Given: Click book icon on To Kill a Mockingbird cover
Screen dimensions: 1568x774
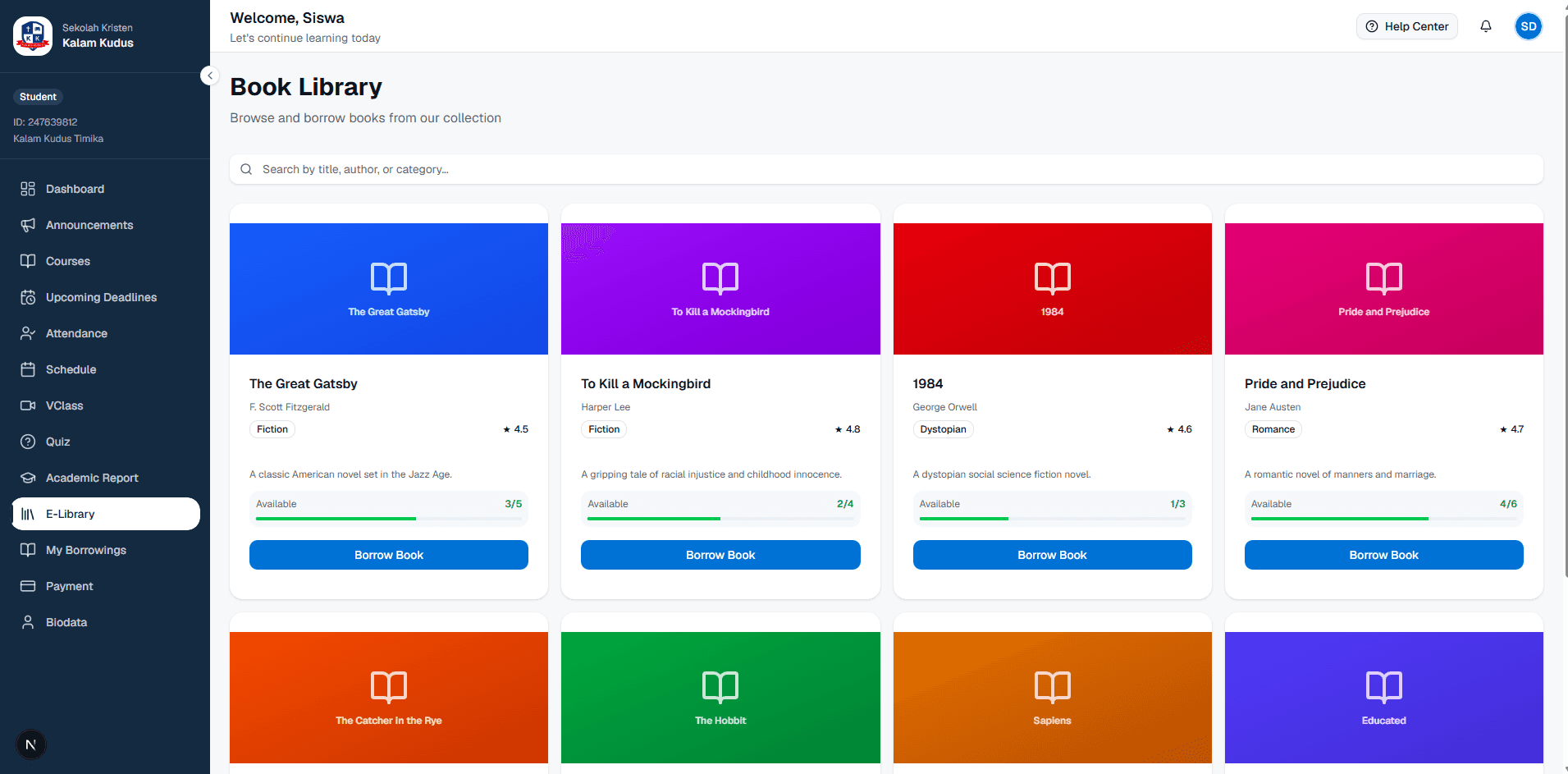Looking at the screenshot, I should point(720,278).
